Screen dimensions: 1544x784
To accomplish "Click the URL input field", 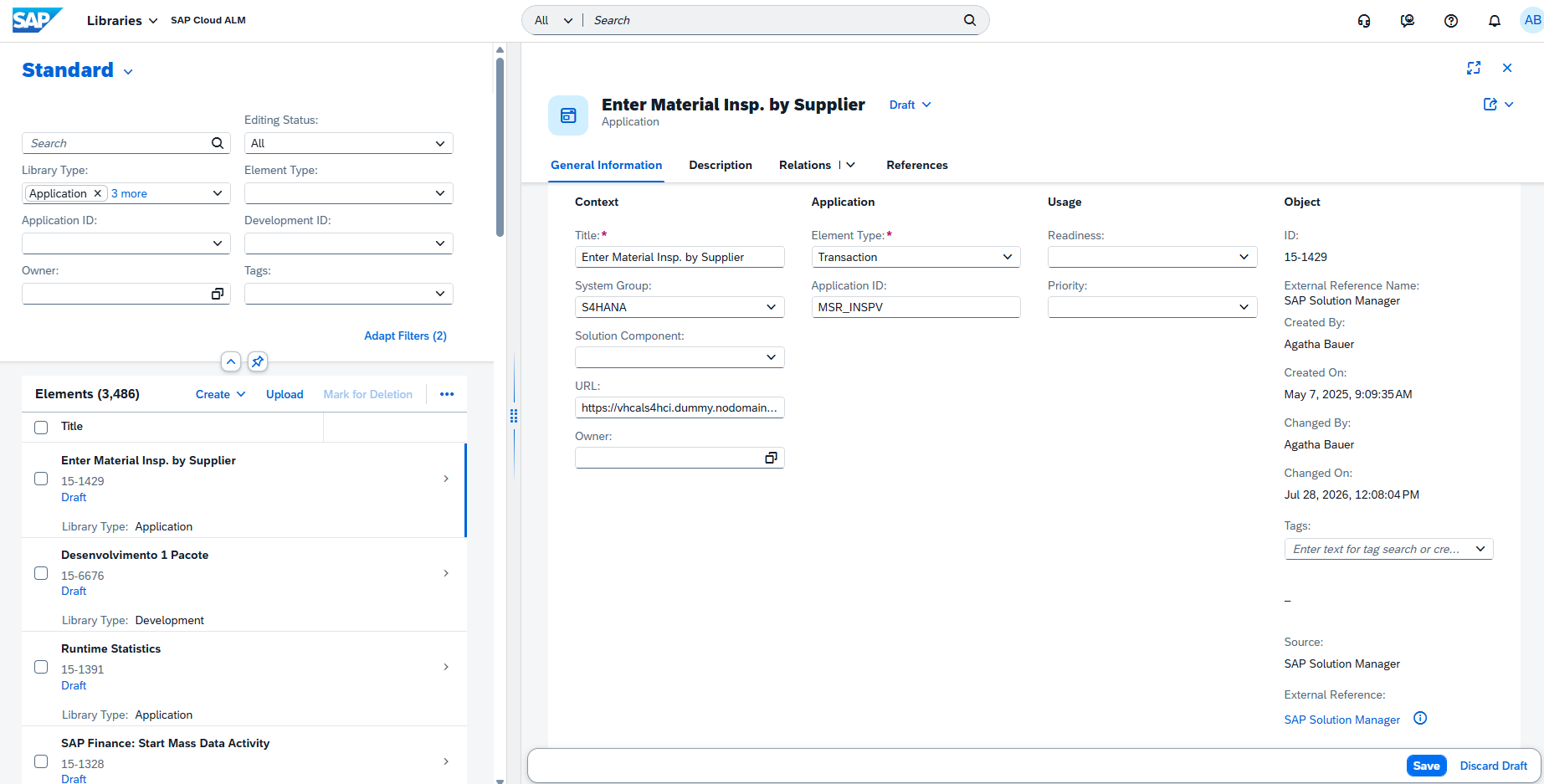I will 680,407.
